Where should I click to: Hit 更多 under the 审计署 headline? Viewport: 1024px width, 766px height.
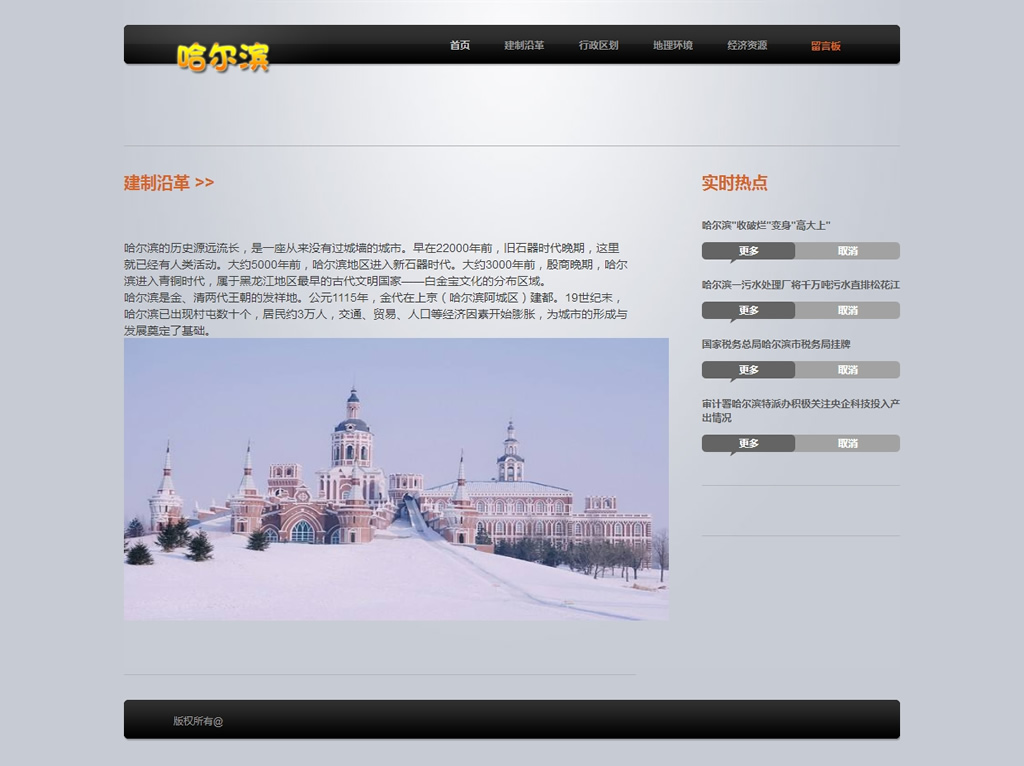tap(748, 444)
